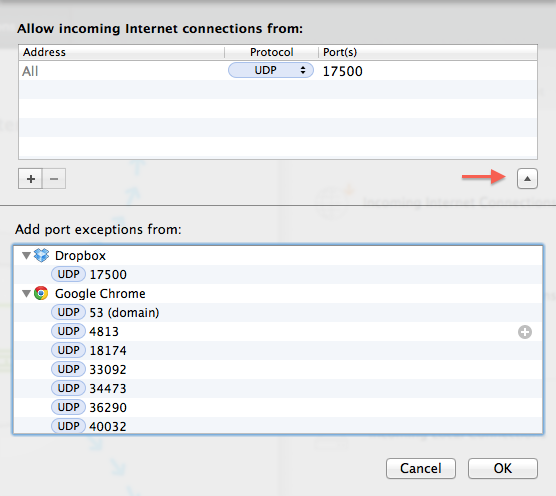The height and width of the screenshot is (496, 556).
Task: Remove the selected connection rule
Action: click(x=54, y=179)
